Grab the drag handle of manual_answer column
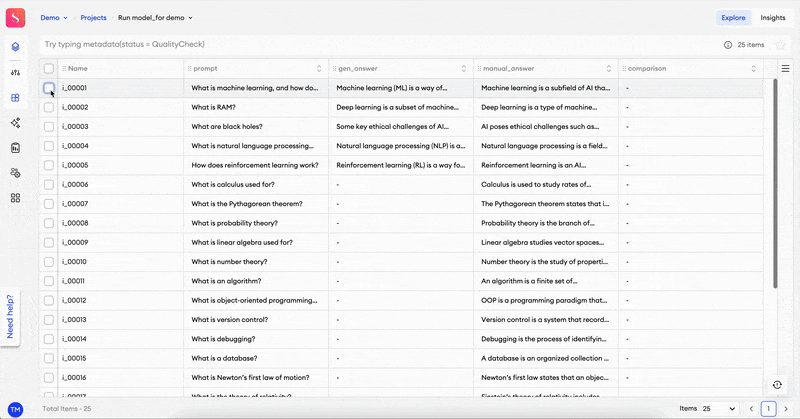The image size is (800, 419). [x=479, y=68]
